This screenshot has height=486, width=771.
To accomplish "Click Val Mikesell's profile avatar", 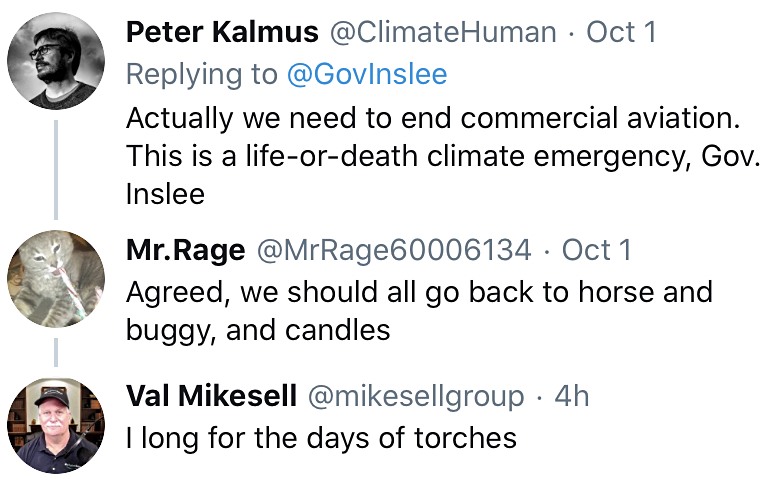I will click(x=57, y=424).
